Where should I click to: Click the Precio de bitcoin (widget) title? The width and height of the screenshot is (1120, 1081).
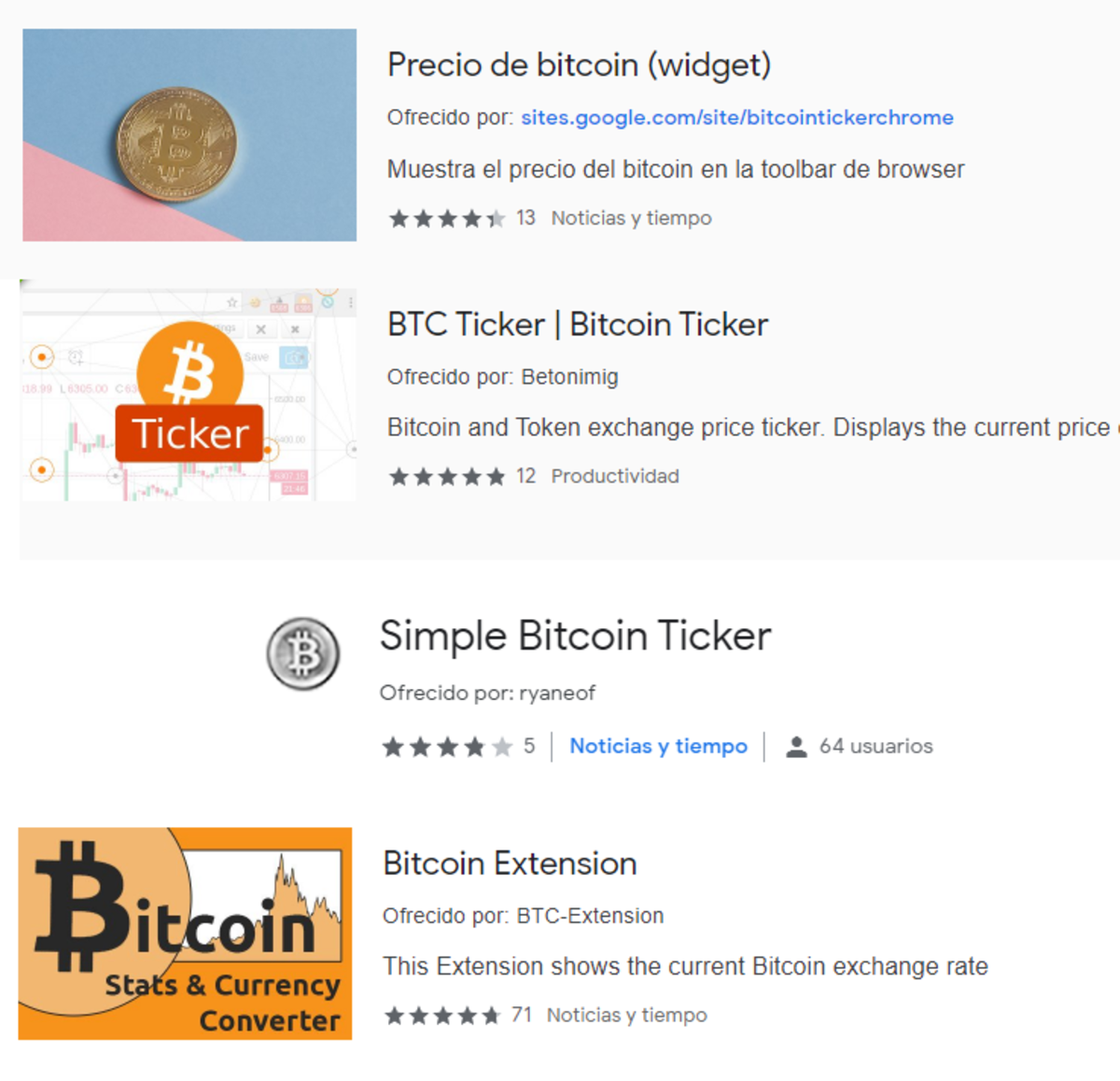click(x=578, y=65)
